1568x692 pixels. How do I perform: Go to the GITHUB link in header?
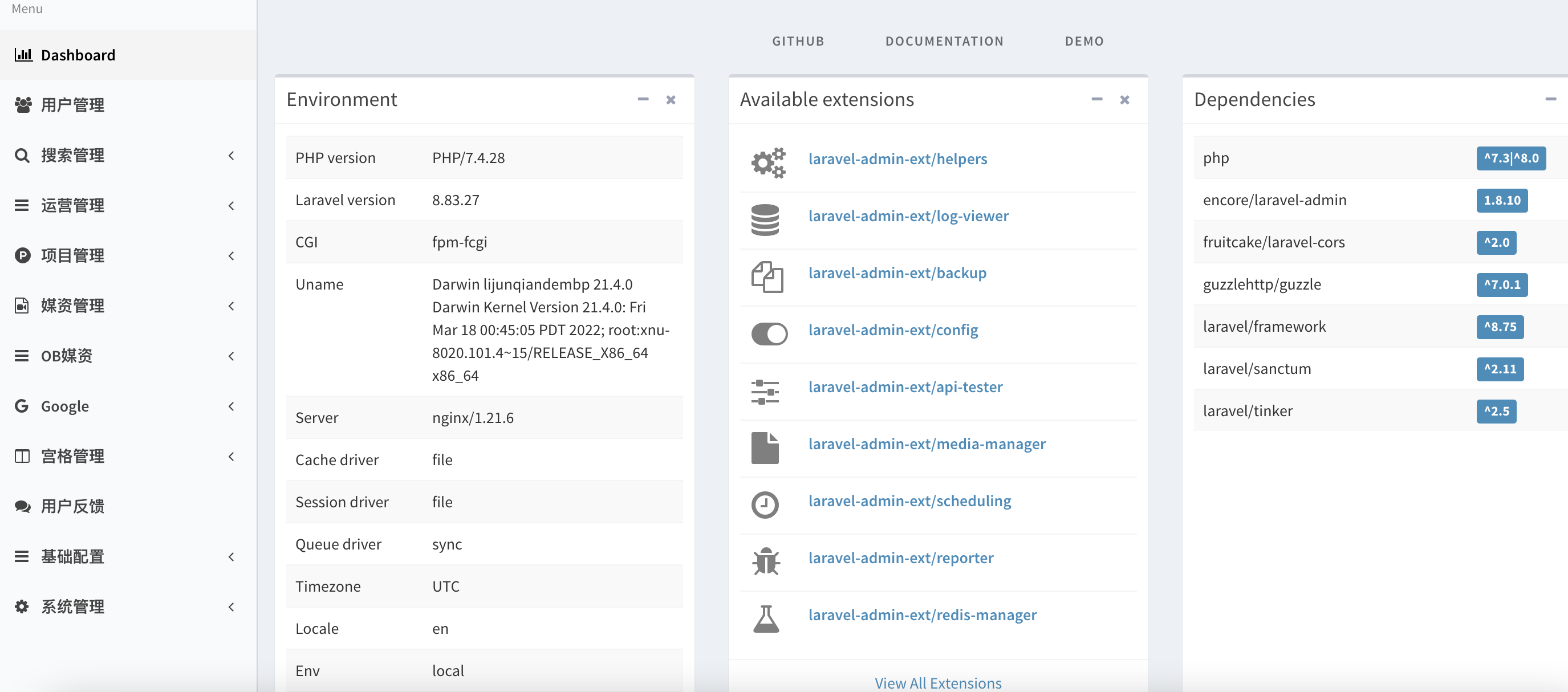[x=798, y=41]
